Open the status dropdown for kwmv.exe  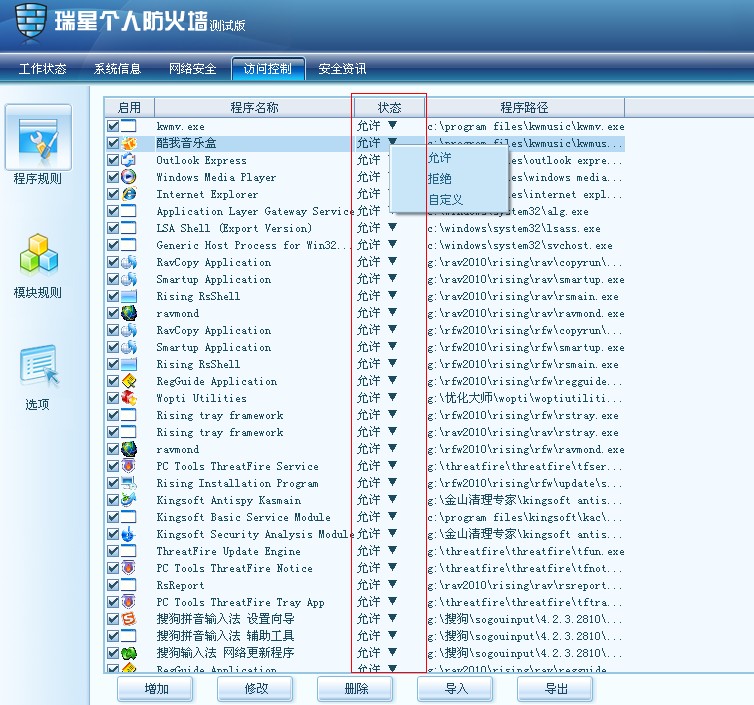[x=392, y=125]
